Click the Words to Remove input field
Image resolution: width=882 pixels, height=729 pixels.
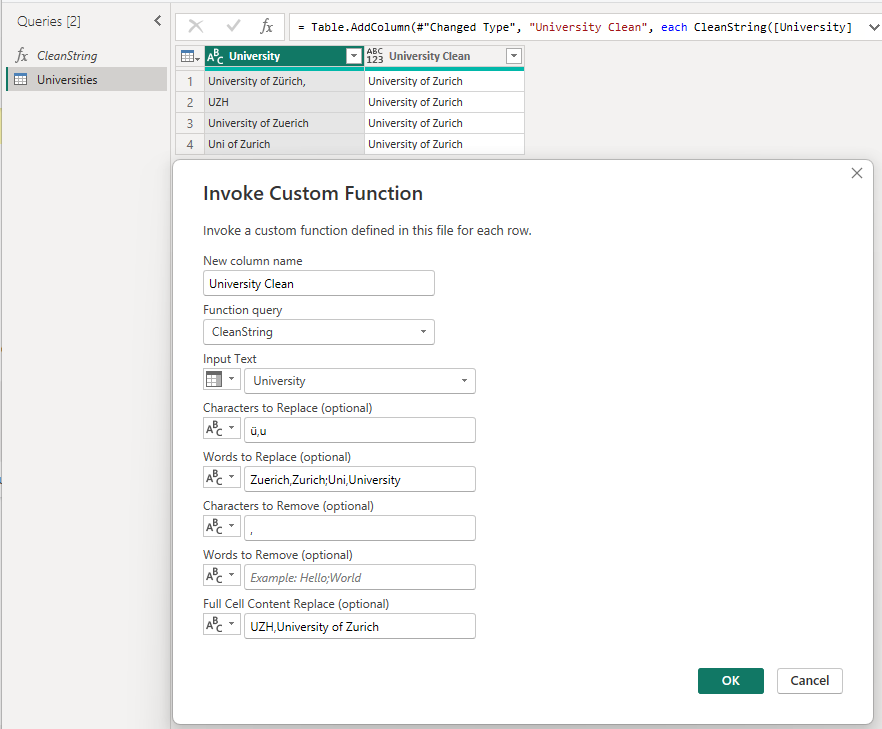[359, 577]
